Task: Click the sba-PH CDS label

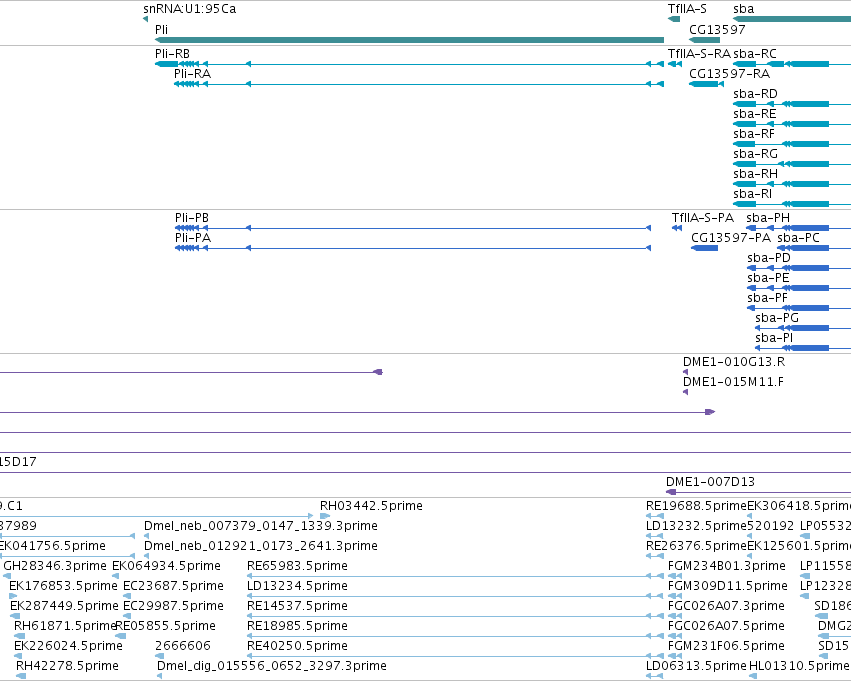Action: (x=768, y=217)
